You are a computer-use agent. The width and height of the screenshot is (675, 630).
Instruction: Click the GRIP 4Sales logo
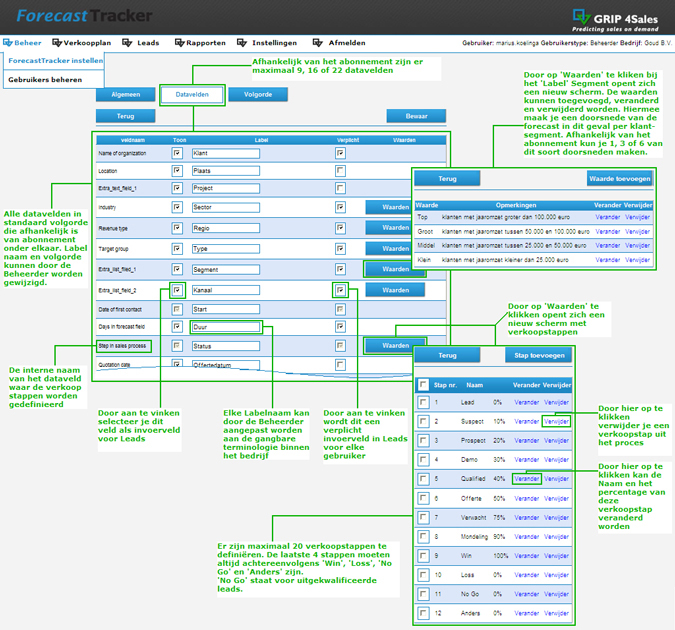tap(615, 20)
